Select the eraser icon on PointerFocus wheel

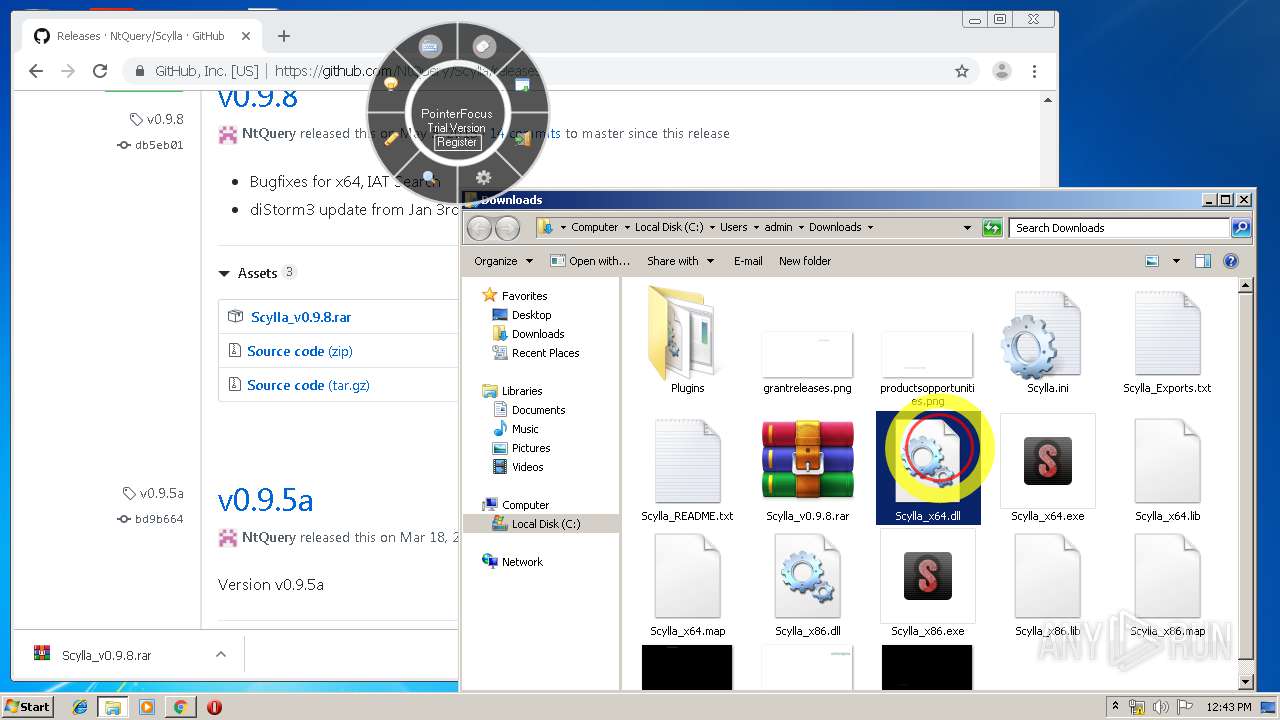pyautogui.click(x=483, y=46)
